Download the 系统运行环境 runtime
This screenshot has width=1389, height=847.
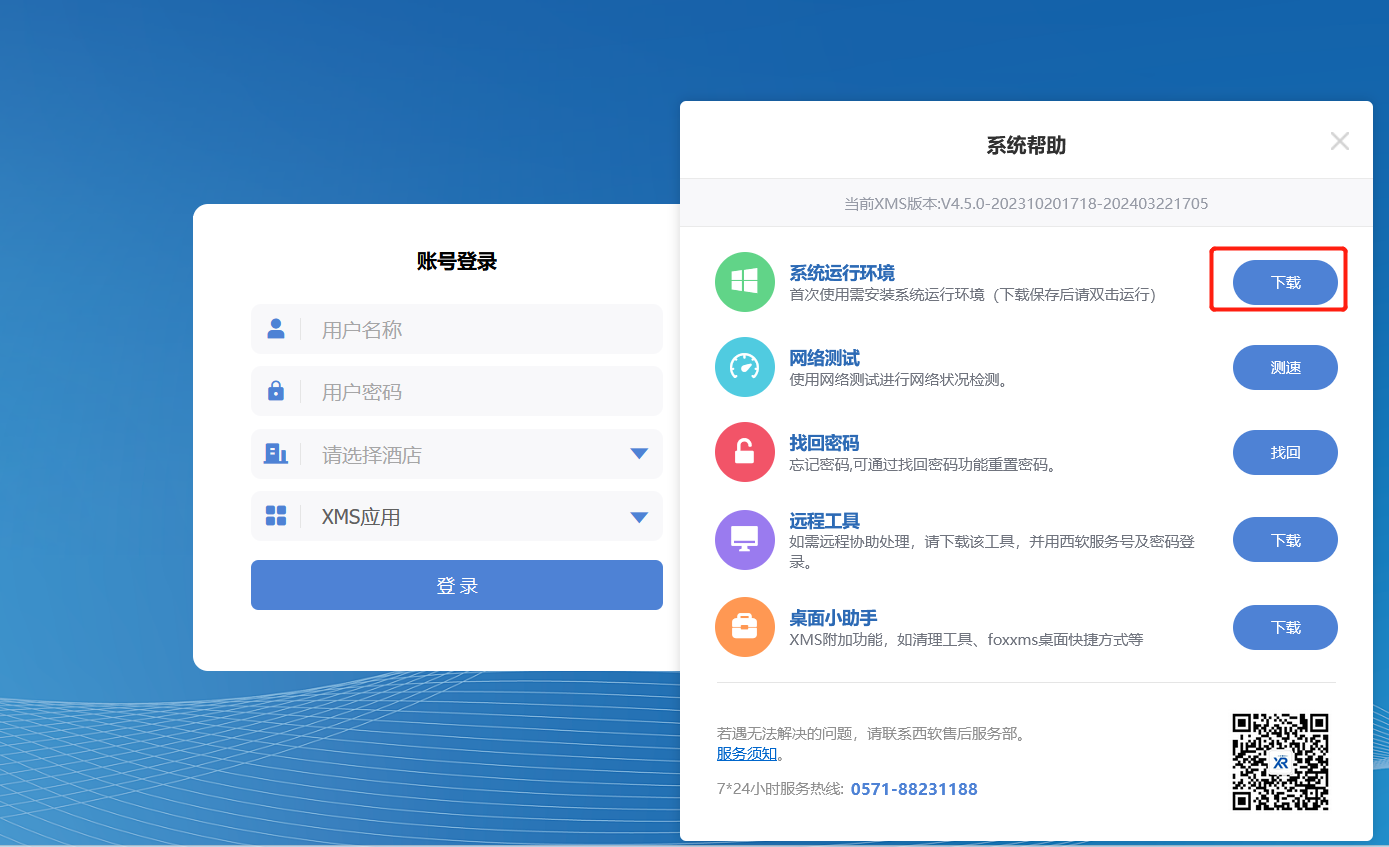tap(1285, 282)
